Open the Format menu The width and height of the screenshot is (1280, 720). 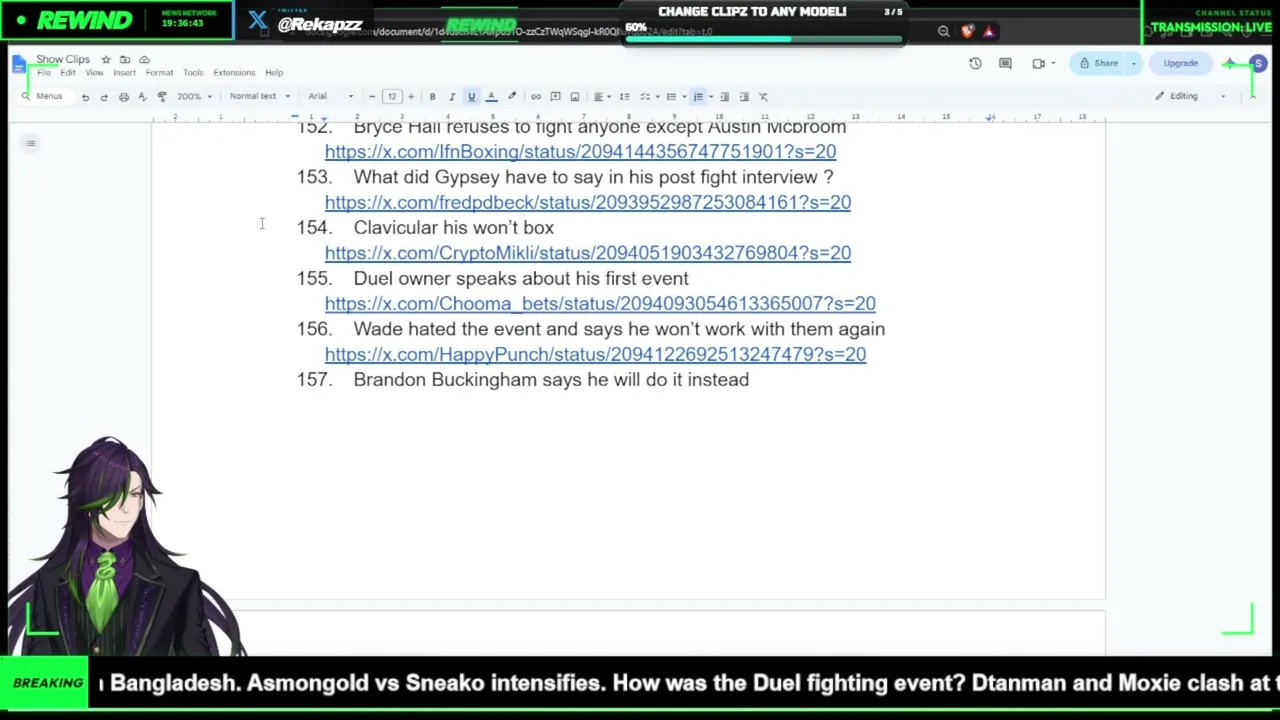tap(159, 73)
